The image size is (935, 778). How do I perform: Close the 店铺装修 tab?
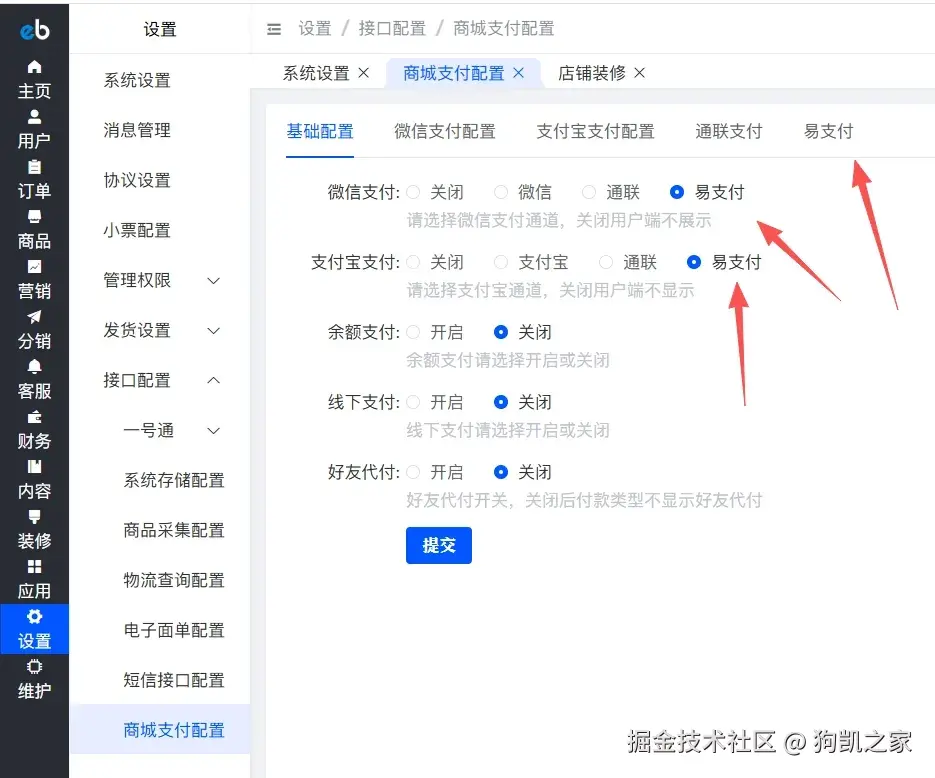pos(638,73)
